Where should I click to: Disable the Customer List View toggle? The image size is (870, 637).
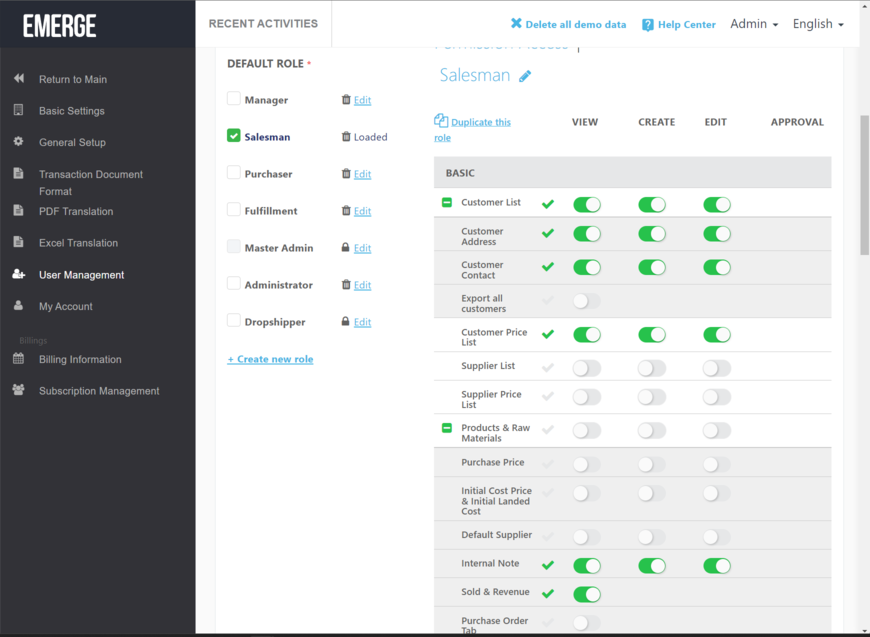(x=587, y=204)
